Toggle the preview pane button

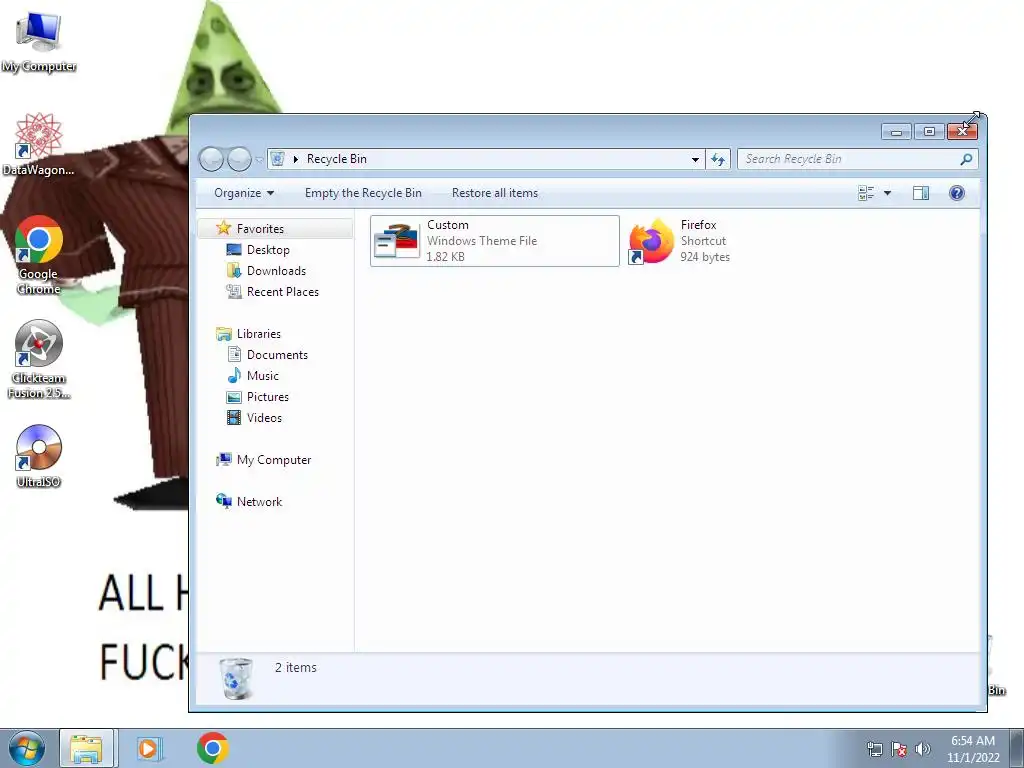(x=921, y=193)
